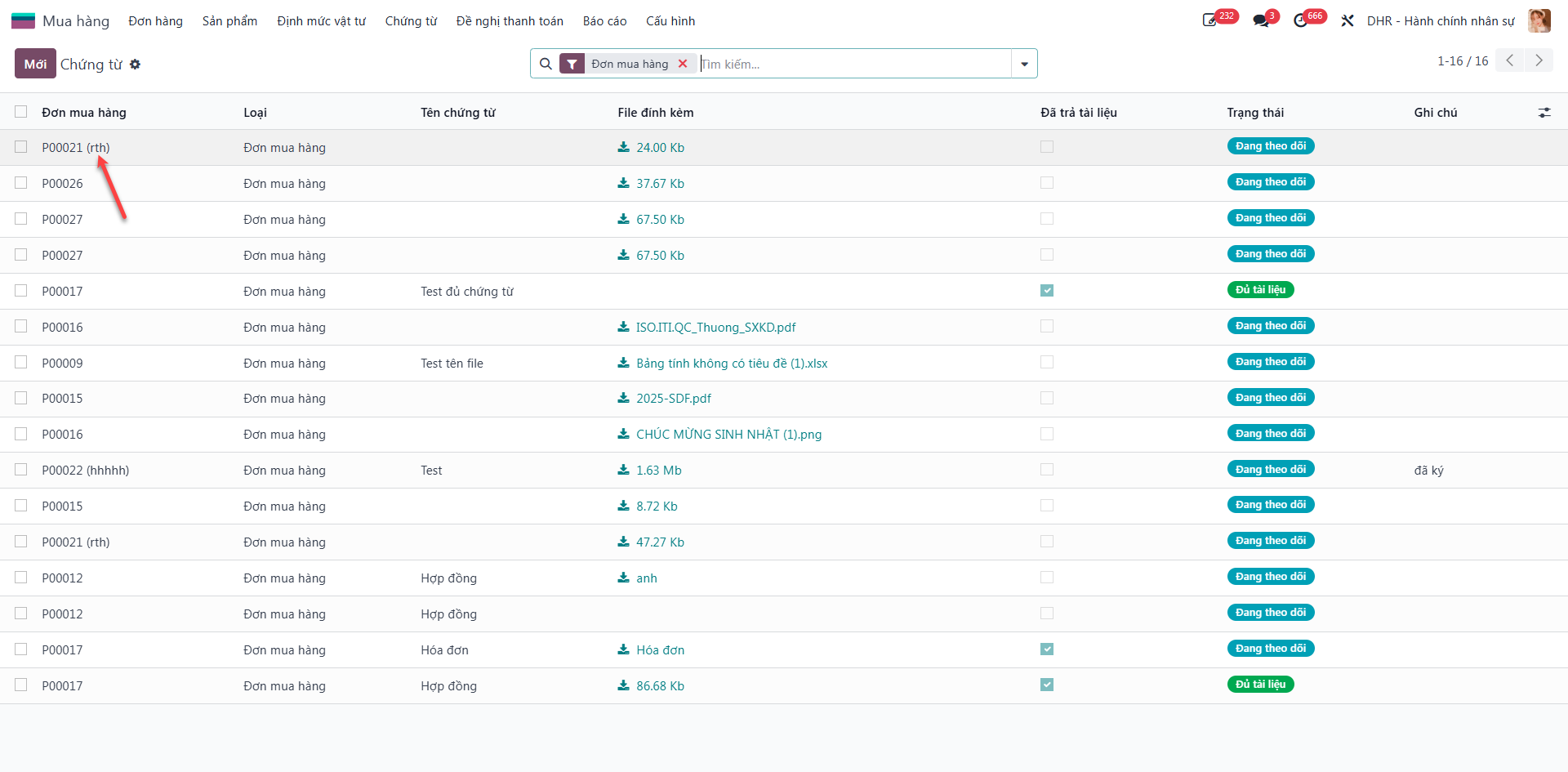Screen dimensions: 1568x772
Task: Tick the checkbox for row P00022 (hhhhh)
Action: pos(21,470)
